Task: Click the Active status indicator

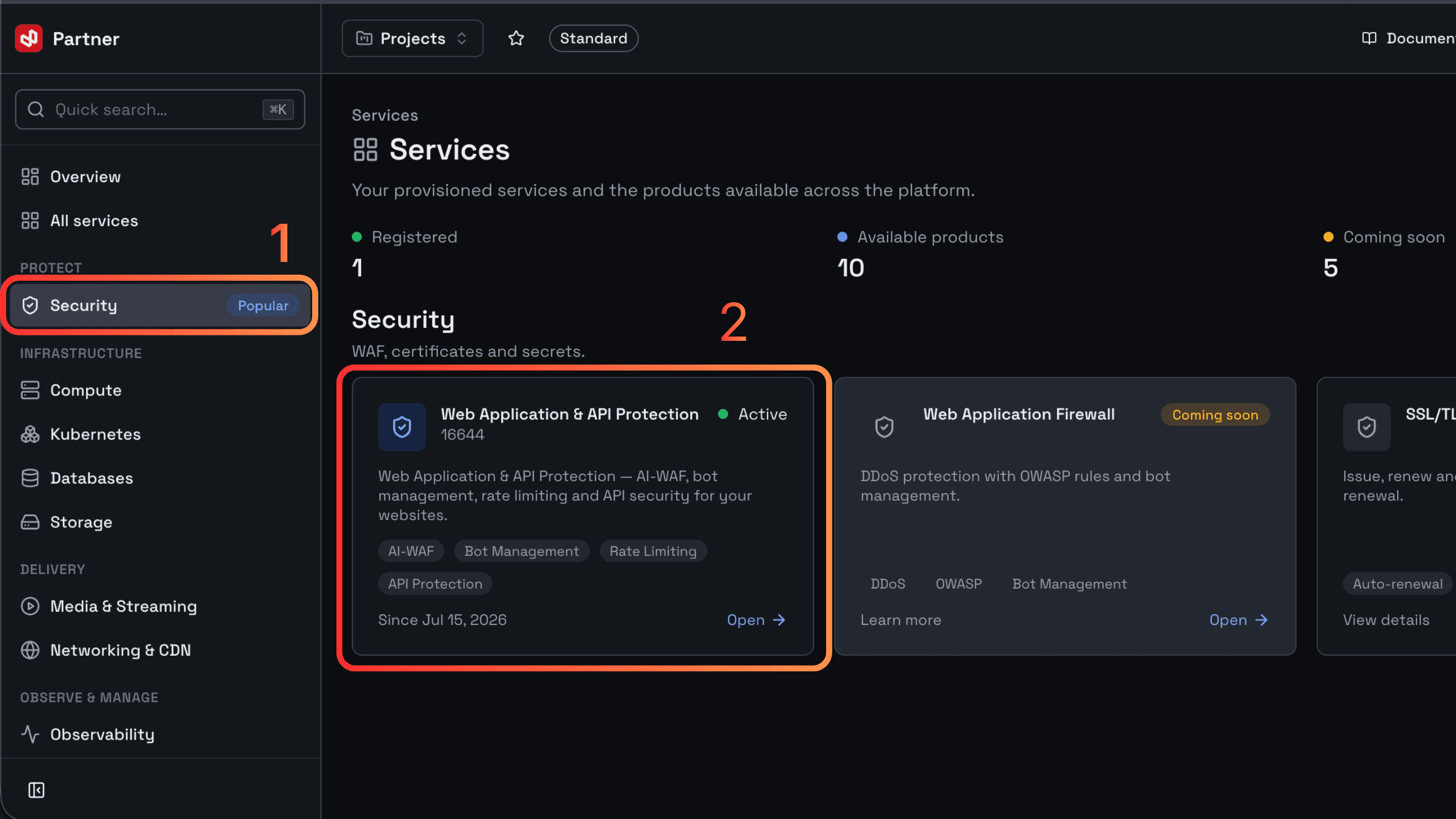Action: [x=752, y=414]
